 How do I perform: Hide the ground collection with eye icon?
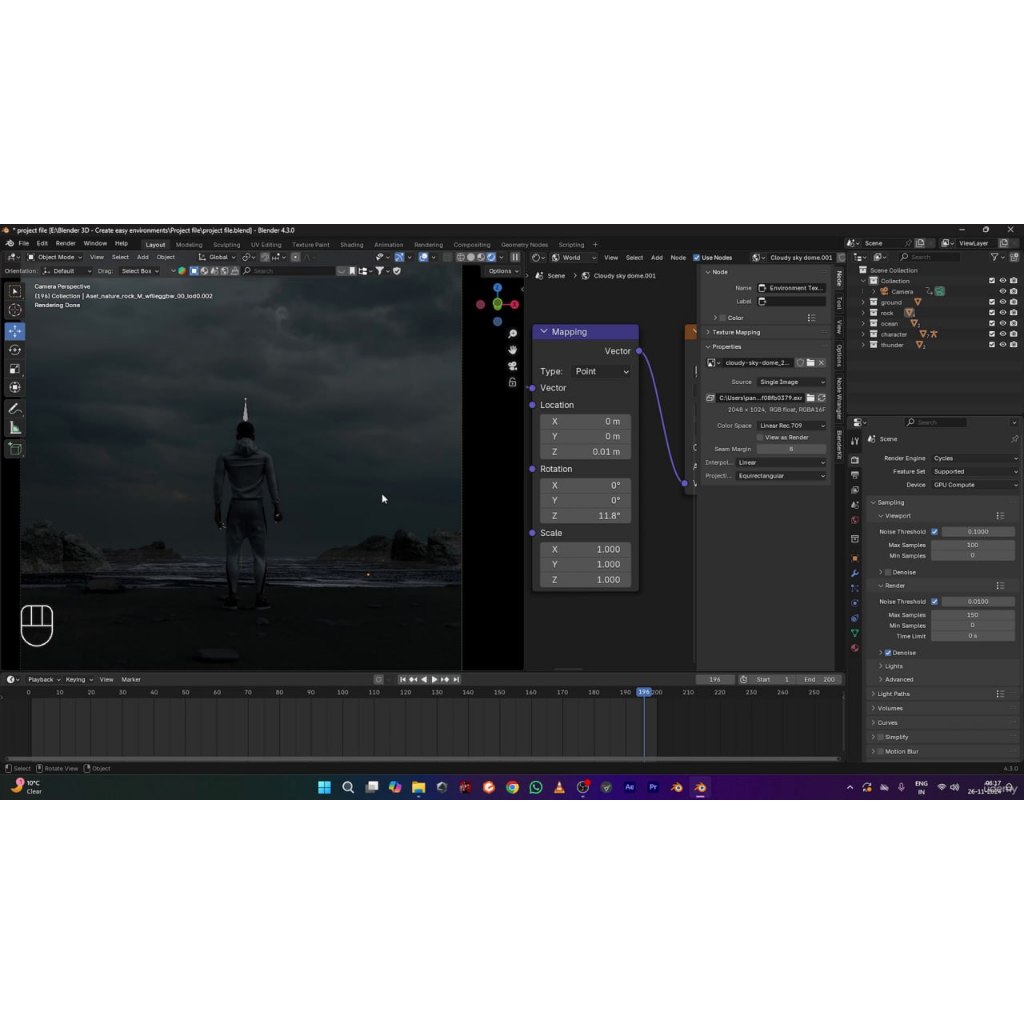pos(1002,302)
